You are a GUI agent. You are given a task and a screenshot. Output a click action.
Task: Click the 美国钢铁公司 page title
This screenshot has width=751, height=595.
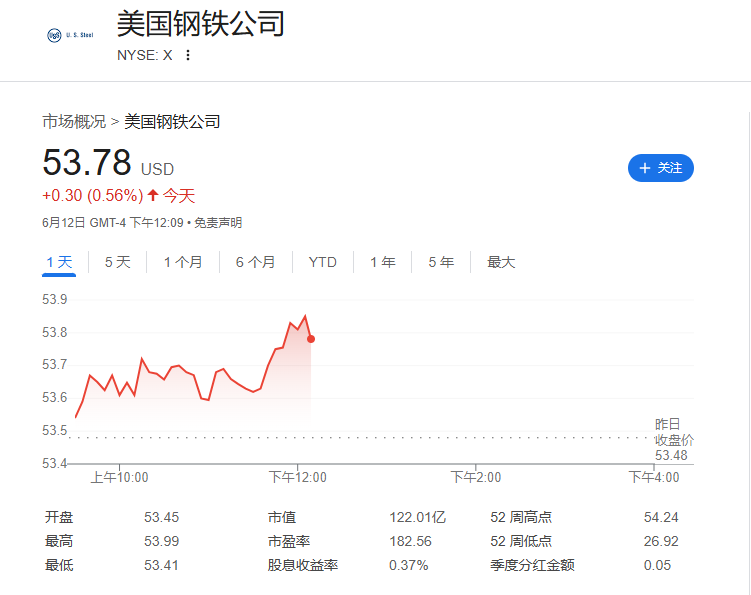coord(201,23)
